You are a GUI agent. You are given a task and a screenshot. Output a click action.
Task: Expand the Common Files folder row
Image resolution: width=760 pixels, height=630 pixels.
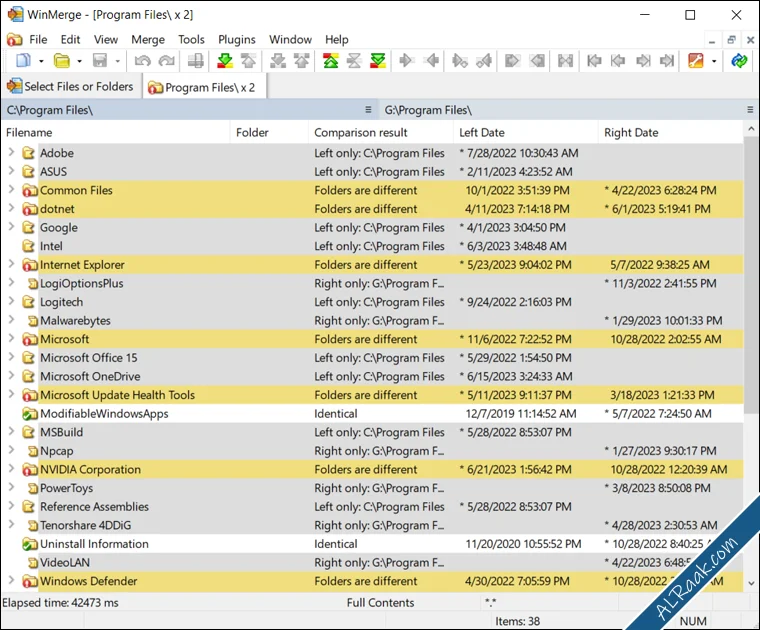[x=11, y=190]
